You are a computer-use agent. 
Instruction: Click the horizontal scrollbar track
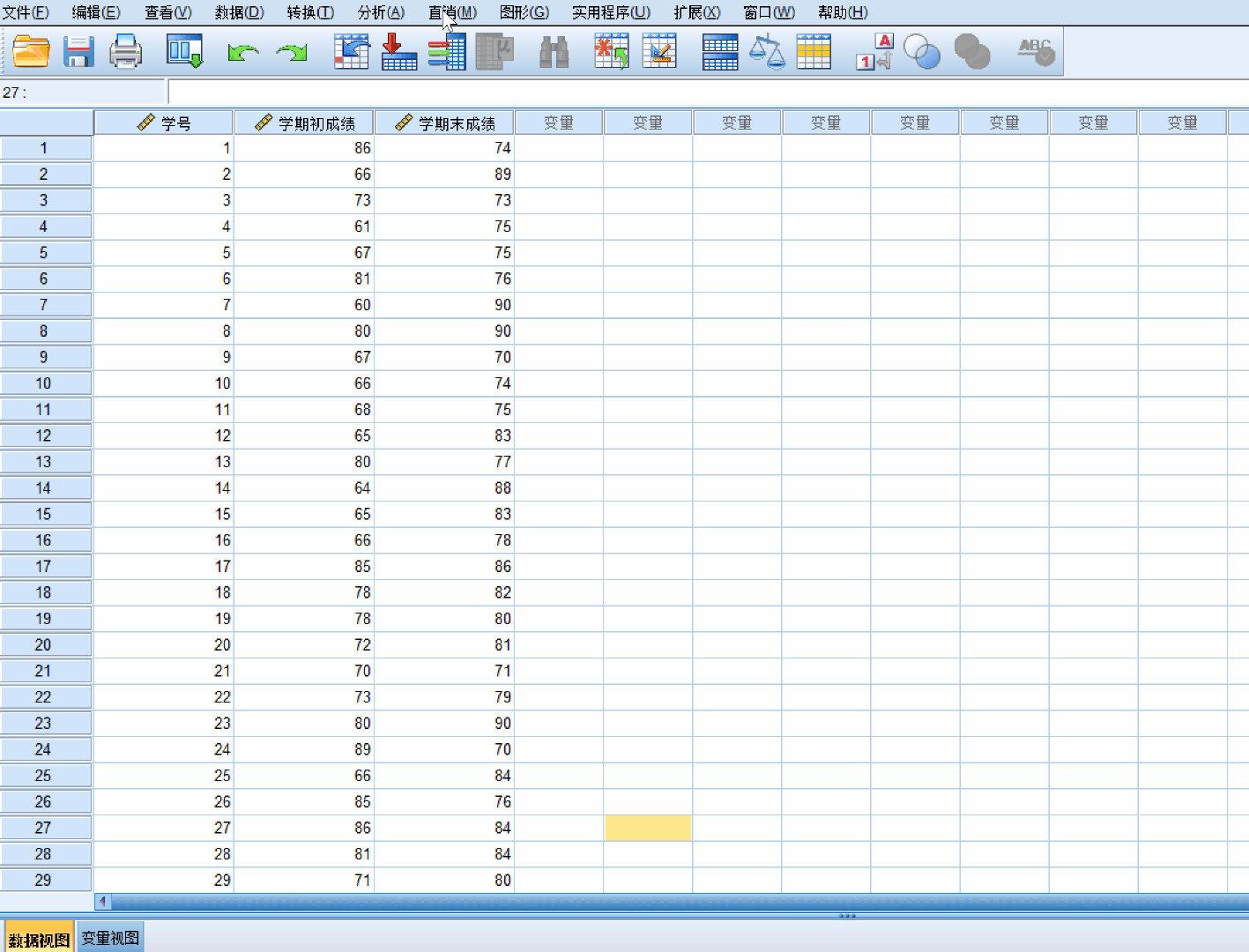(680, 902)
